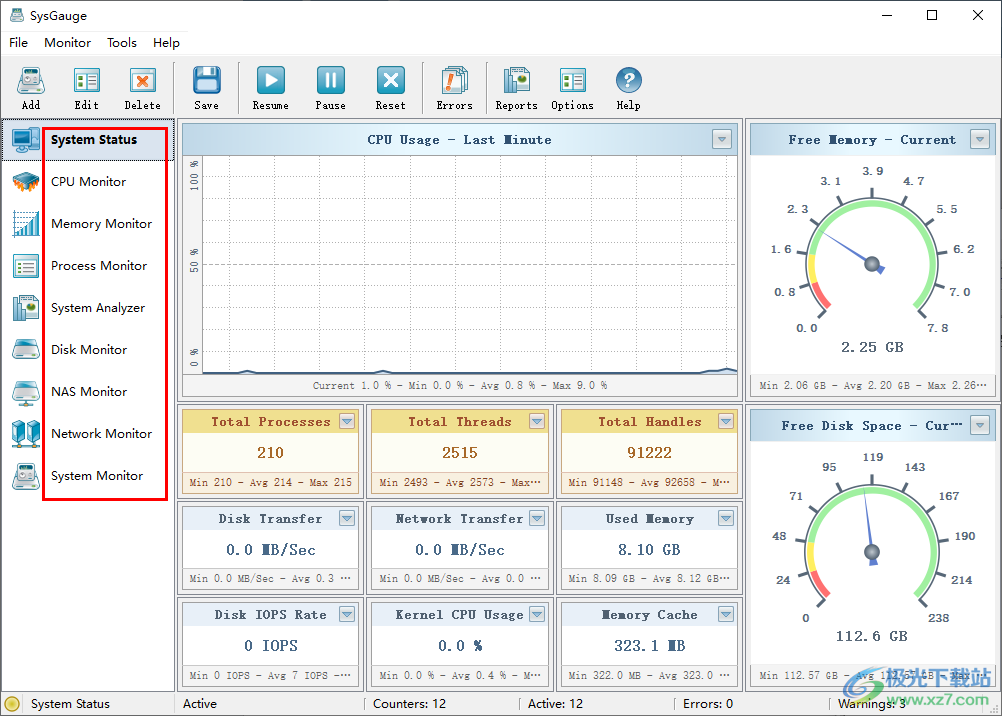This screenshot has height=716, width=1002.
Task: Click the Help question mark icon
Action: (629, 81)
